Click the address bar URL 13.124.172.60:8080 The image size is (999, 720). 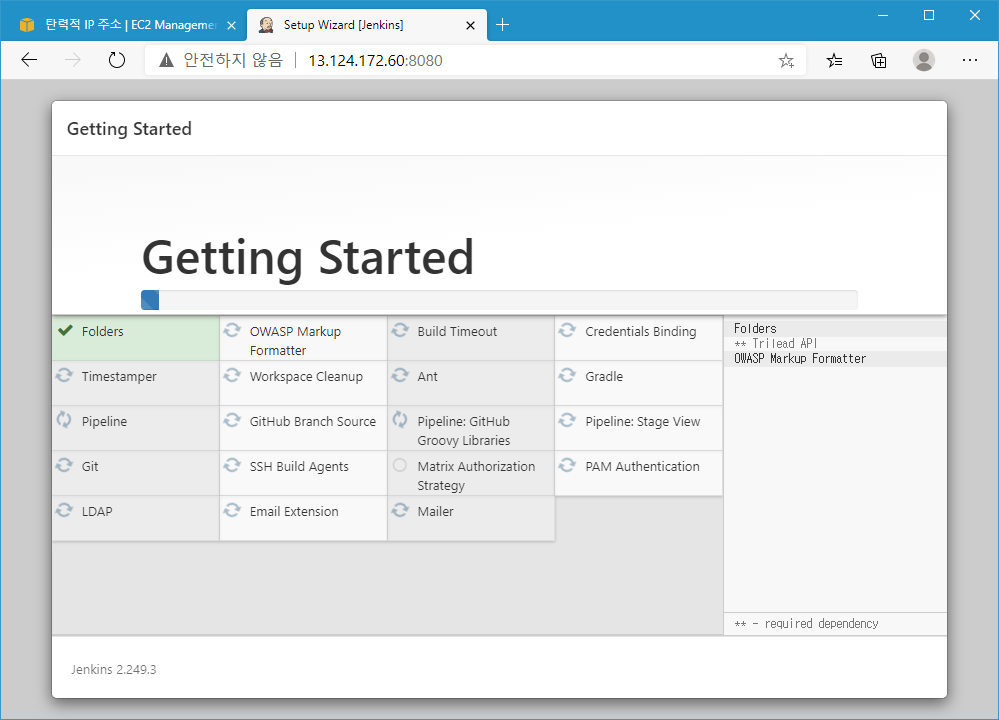pyautogui.click(x=375, y=61)
